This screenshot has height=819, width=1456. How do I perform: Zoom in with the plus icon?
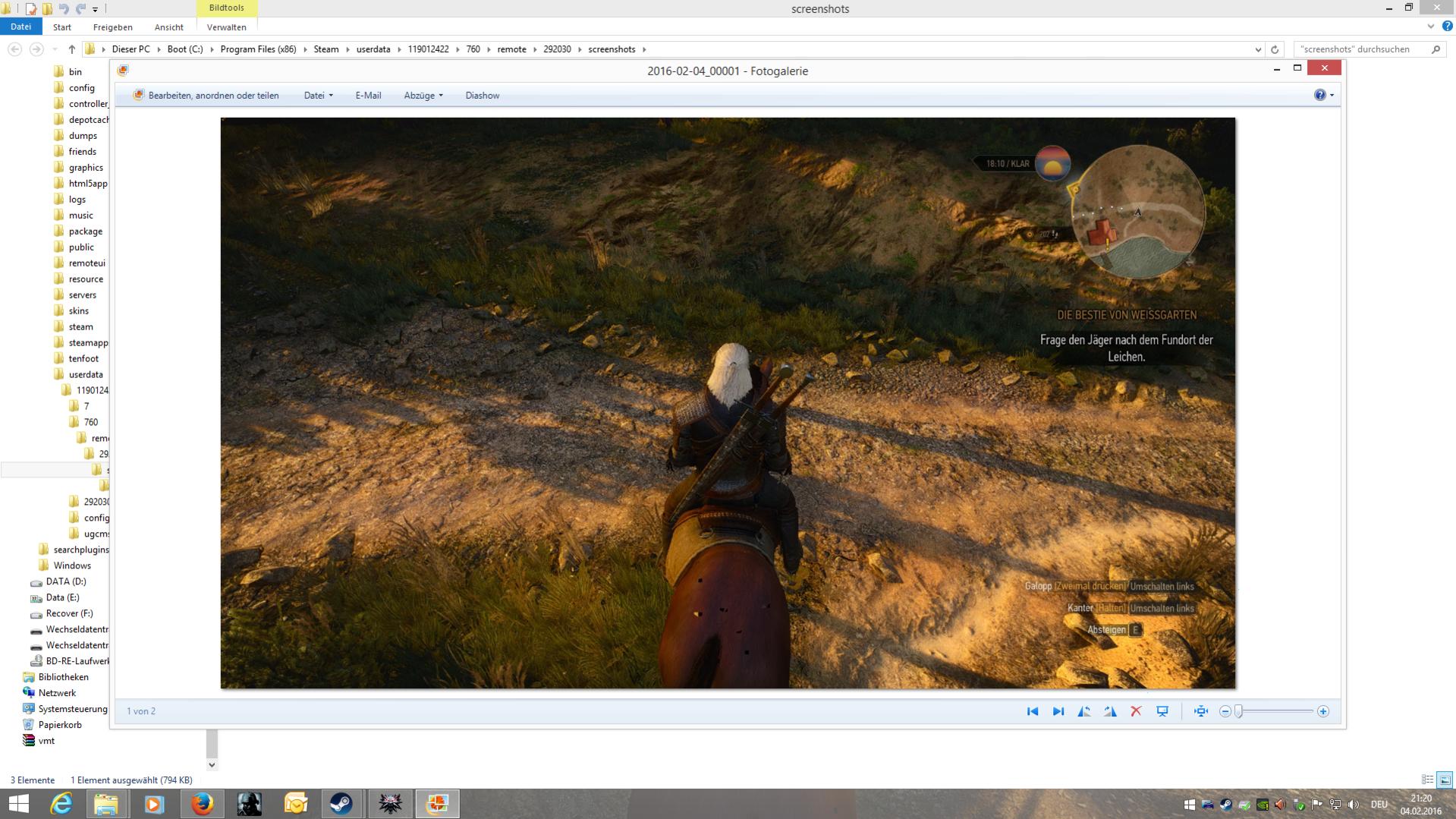[x=1323, y=711]
